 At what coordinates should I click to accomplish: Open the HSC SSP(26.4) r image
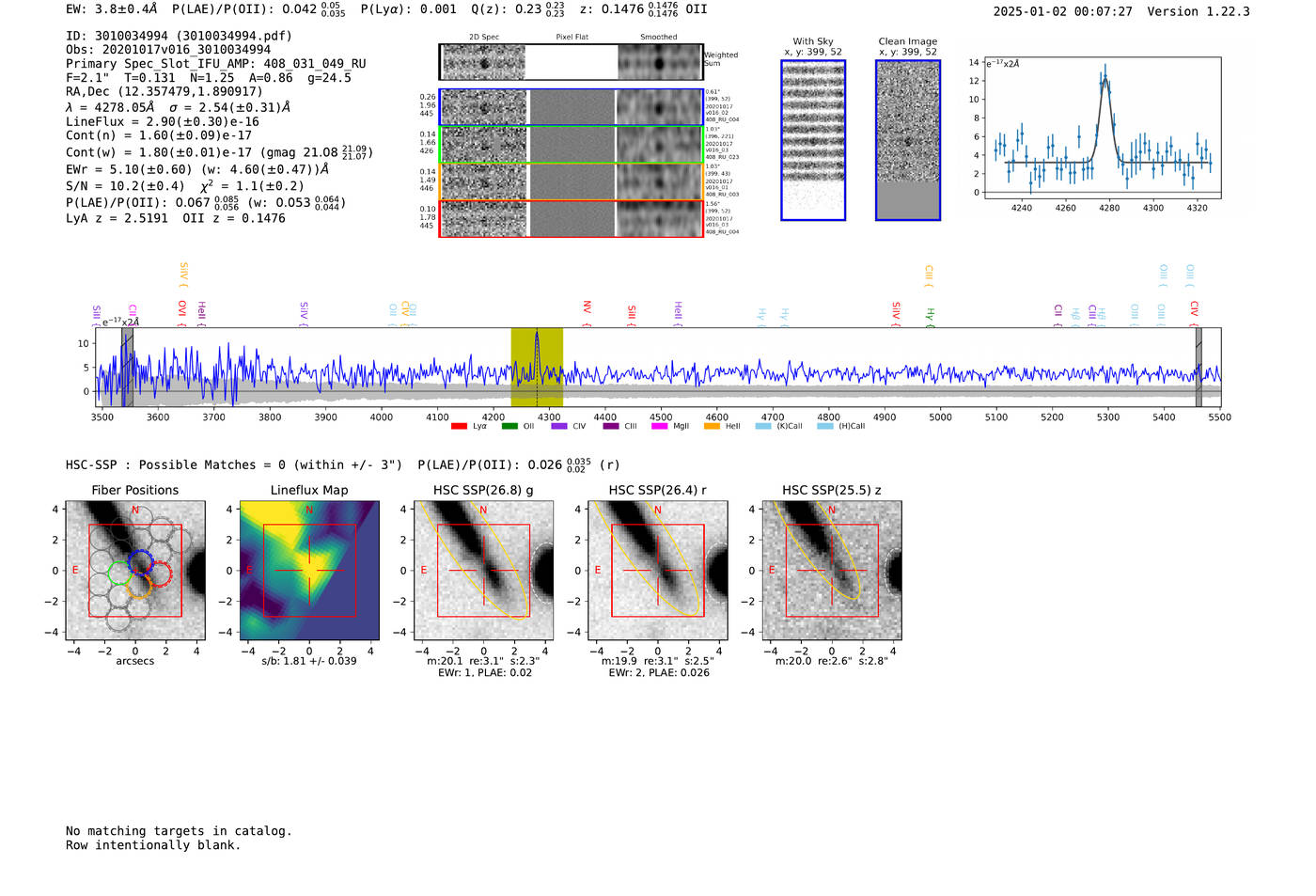pos(658,571)
